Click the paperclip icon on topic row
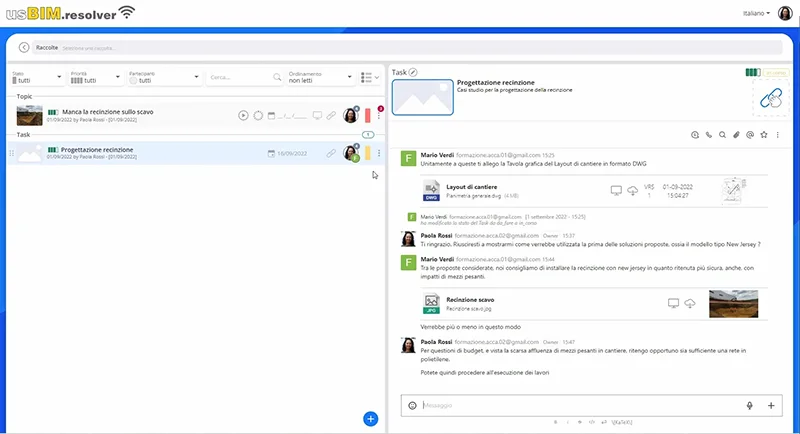The image size is (800, 434). click(x=331, y=116)
